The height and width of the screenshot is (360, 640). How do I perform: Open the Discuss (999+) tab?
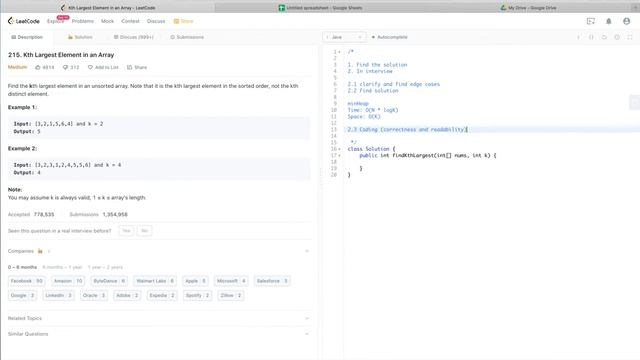[133, 37]
